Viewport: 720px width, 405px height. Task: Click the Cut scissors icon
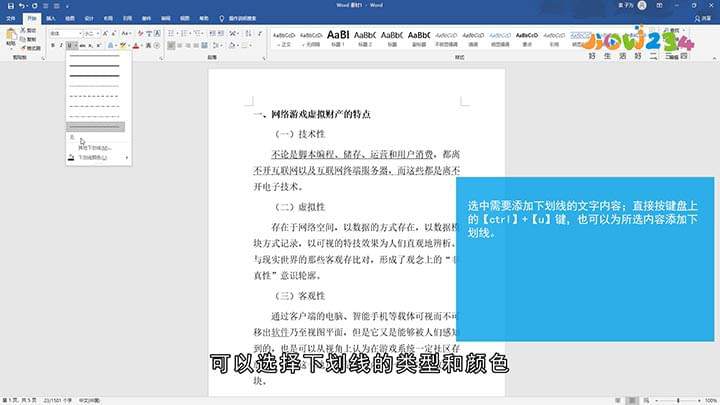pos(23,30)
